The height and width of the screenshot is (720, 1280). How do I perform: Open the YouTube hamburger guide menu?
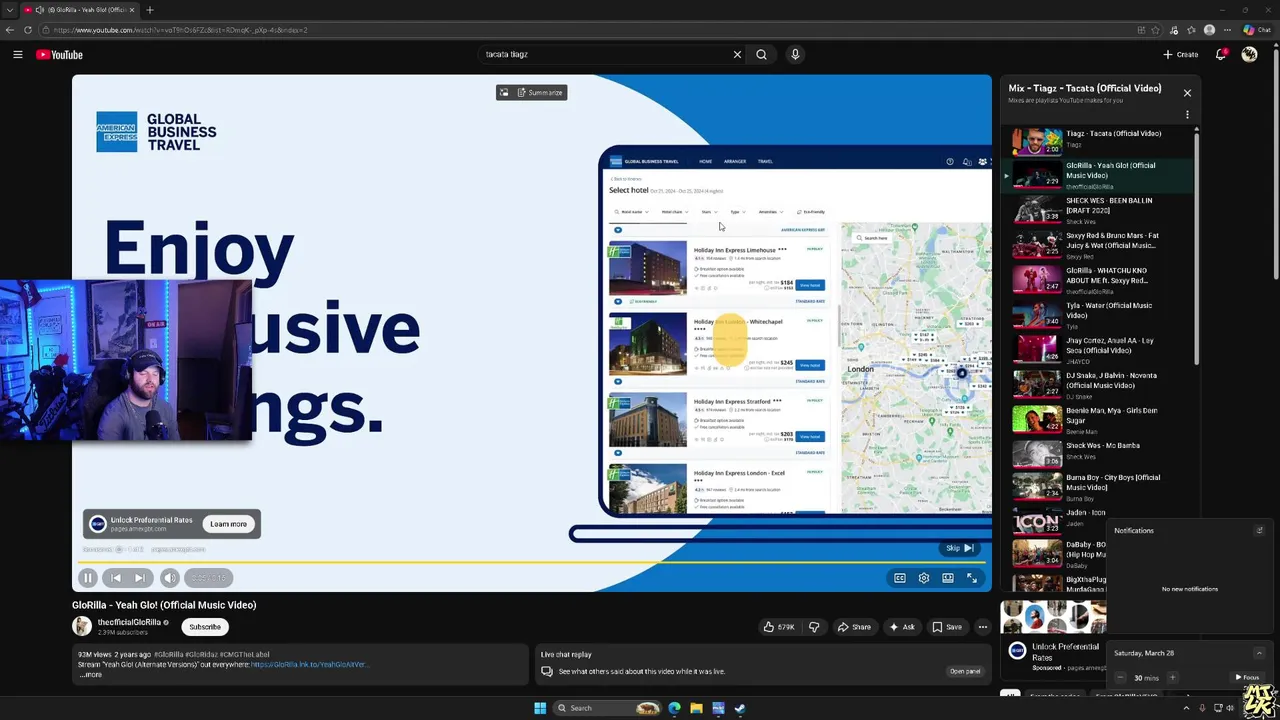(18, 55)
